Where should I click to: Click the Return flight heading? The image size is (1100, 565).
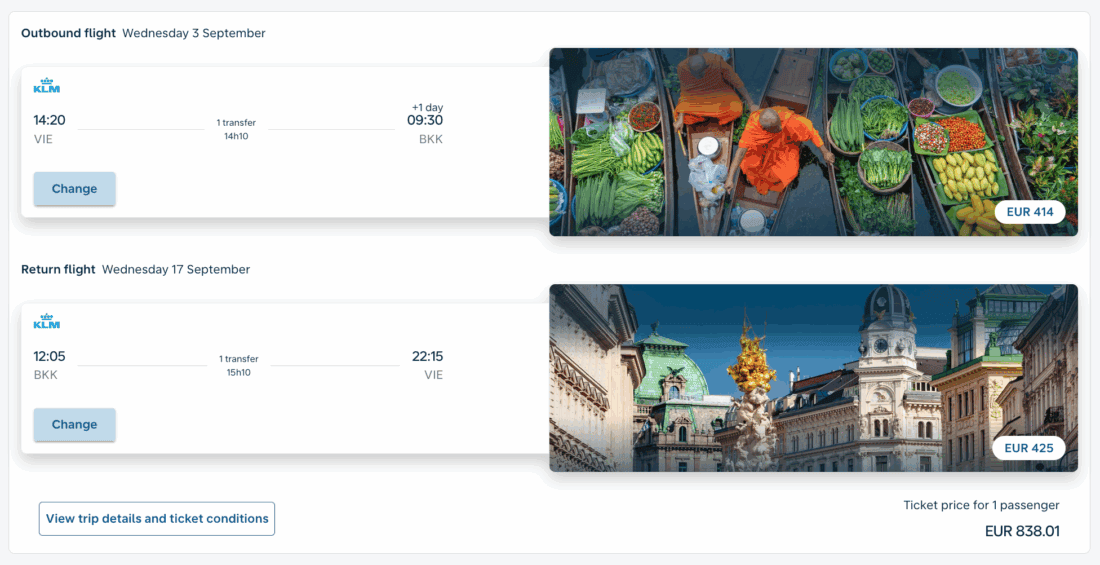click(x=58, y=269)
